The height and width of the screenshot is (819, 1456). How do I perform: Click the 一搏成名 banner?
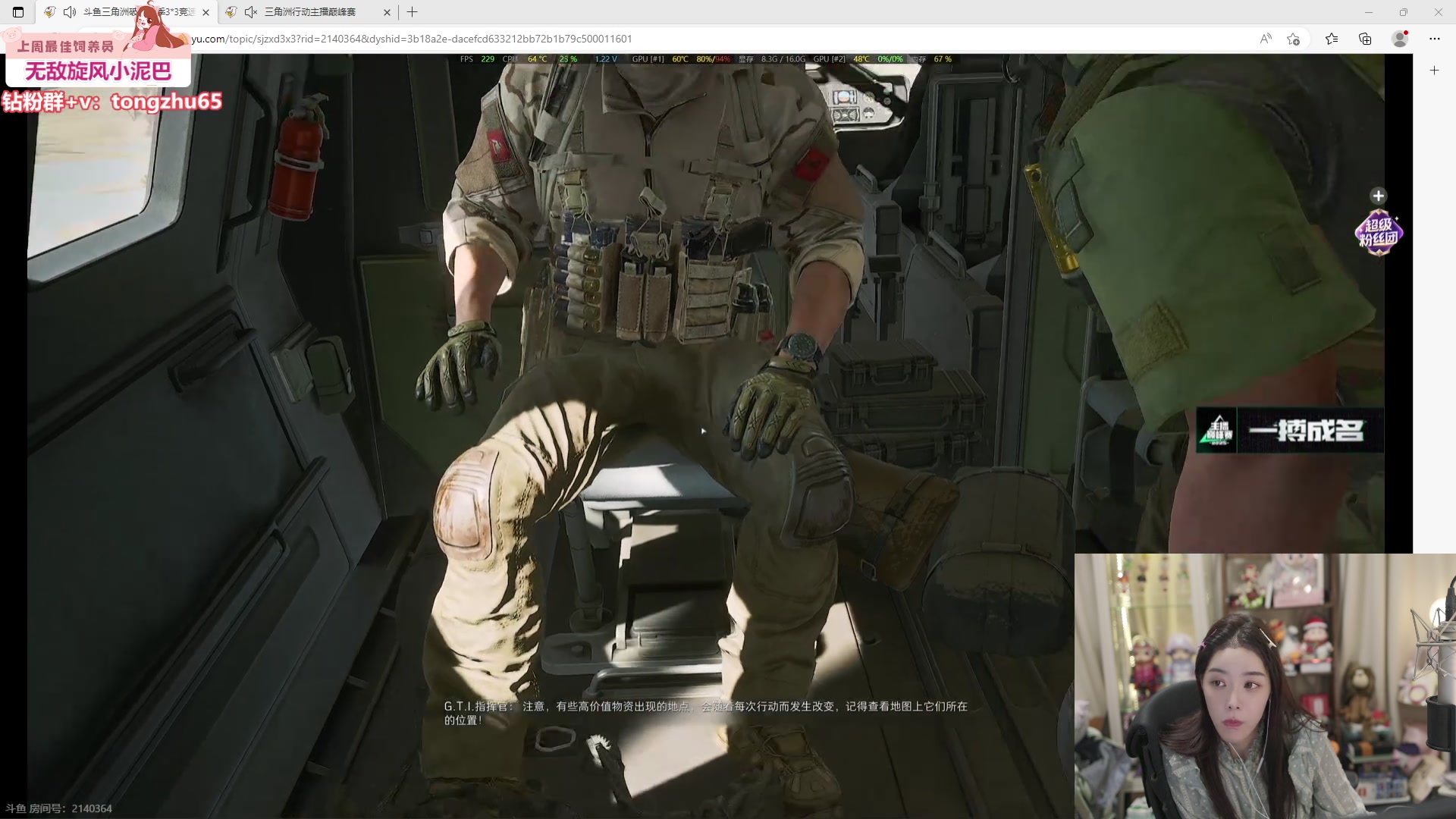(x=1289, y=431)
